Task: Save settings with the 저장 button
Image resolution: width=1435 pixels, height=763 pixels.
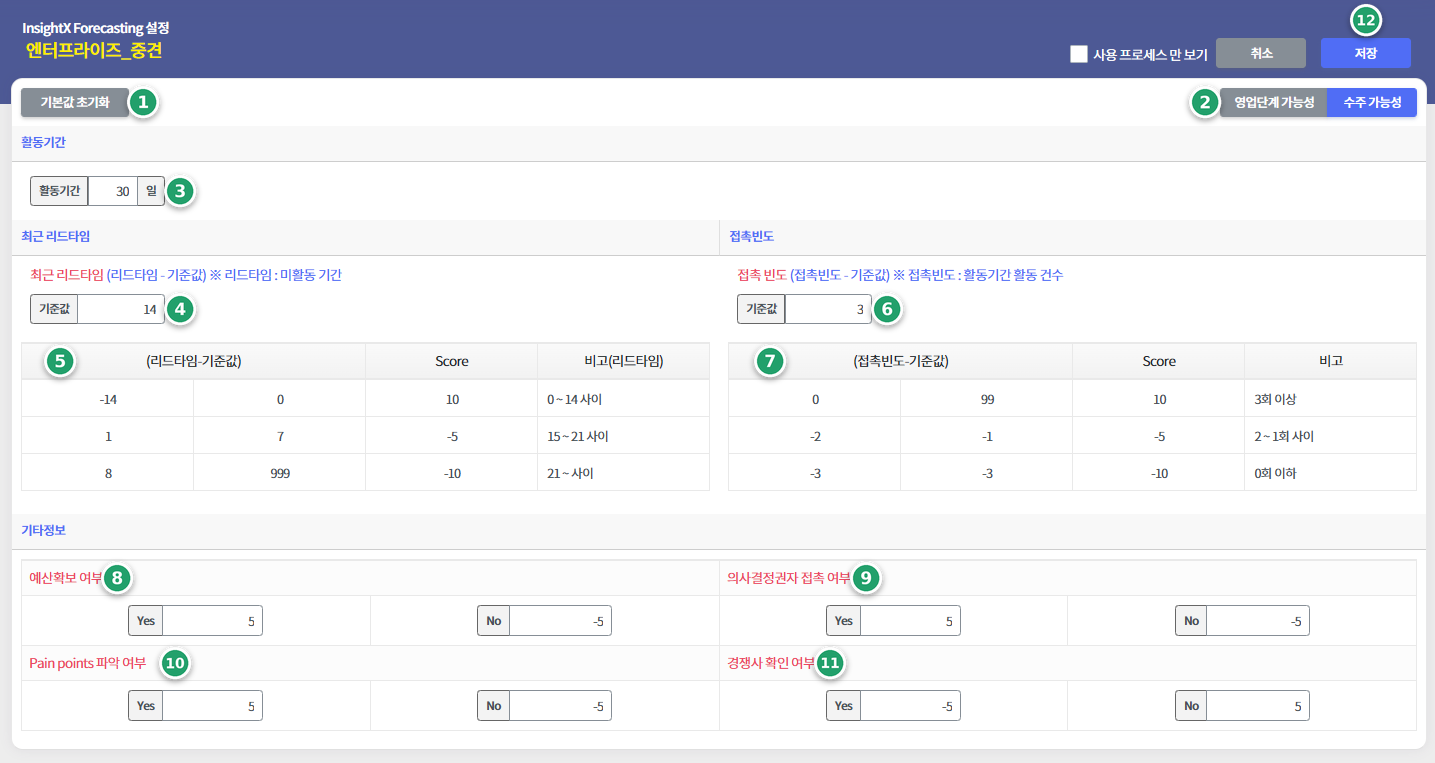Action: coord(1365,53)
